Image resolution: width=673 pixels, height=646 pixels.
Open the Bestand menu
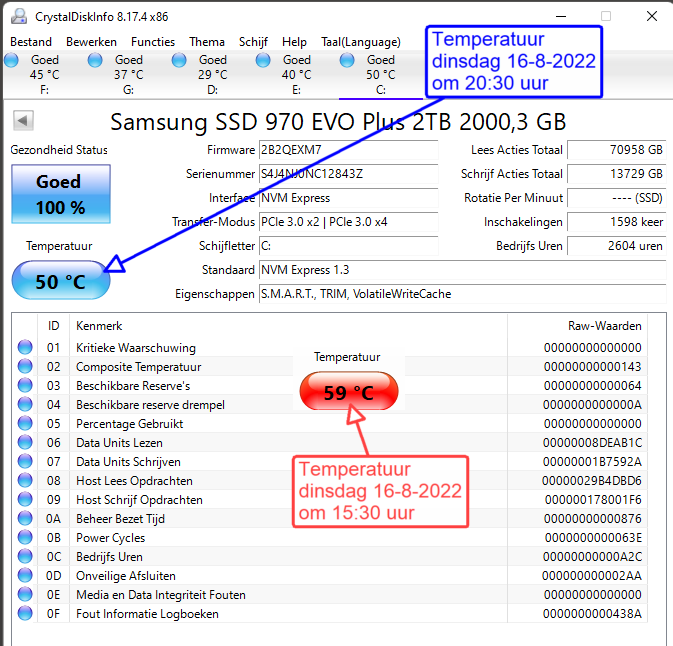31,42
